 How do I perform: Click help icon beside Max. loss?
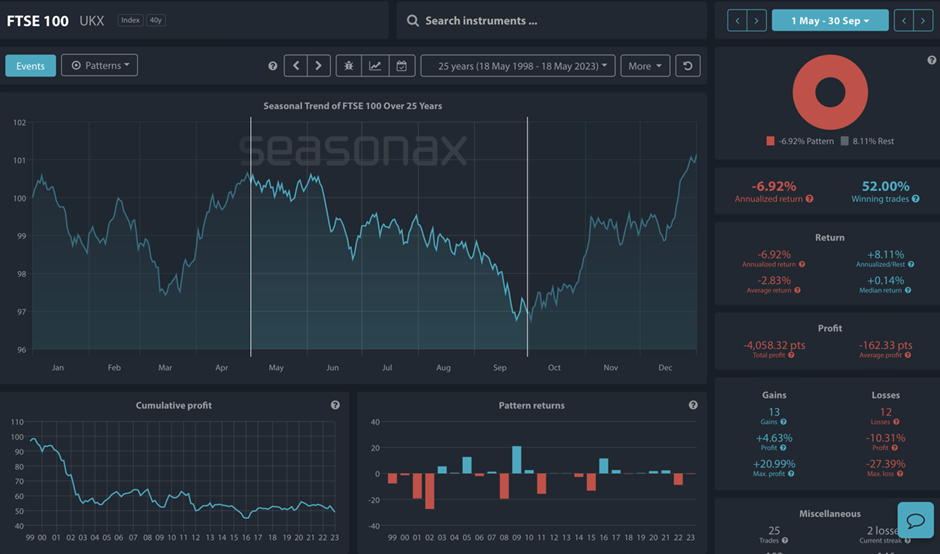(900, 474)
